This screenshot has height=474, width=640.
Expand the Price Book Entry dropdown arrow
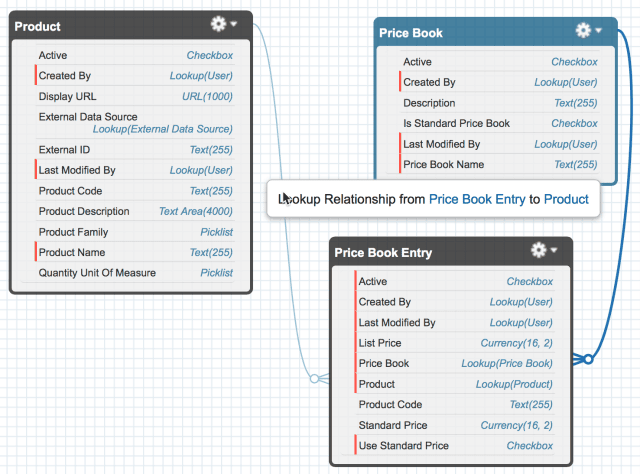coord(554,250)
